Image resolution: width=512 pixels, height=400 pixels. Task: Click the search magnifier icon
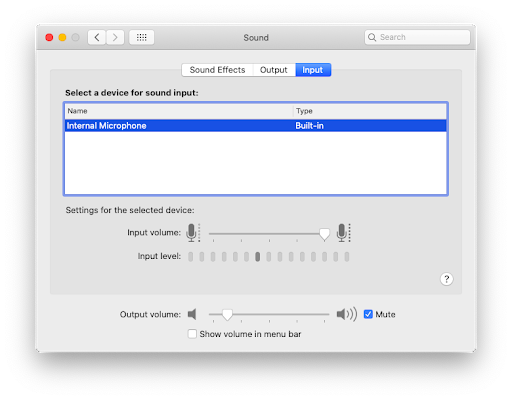coord(372,37)
